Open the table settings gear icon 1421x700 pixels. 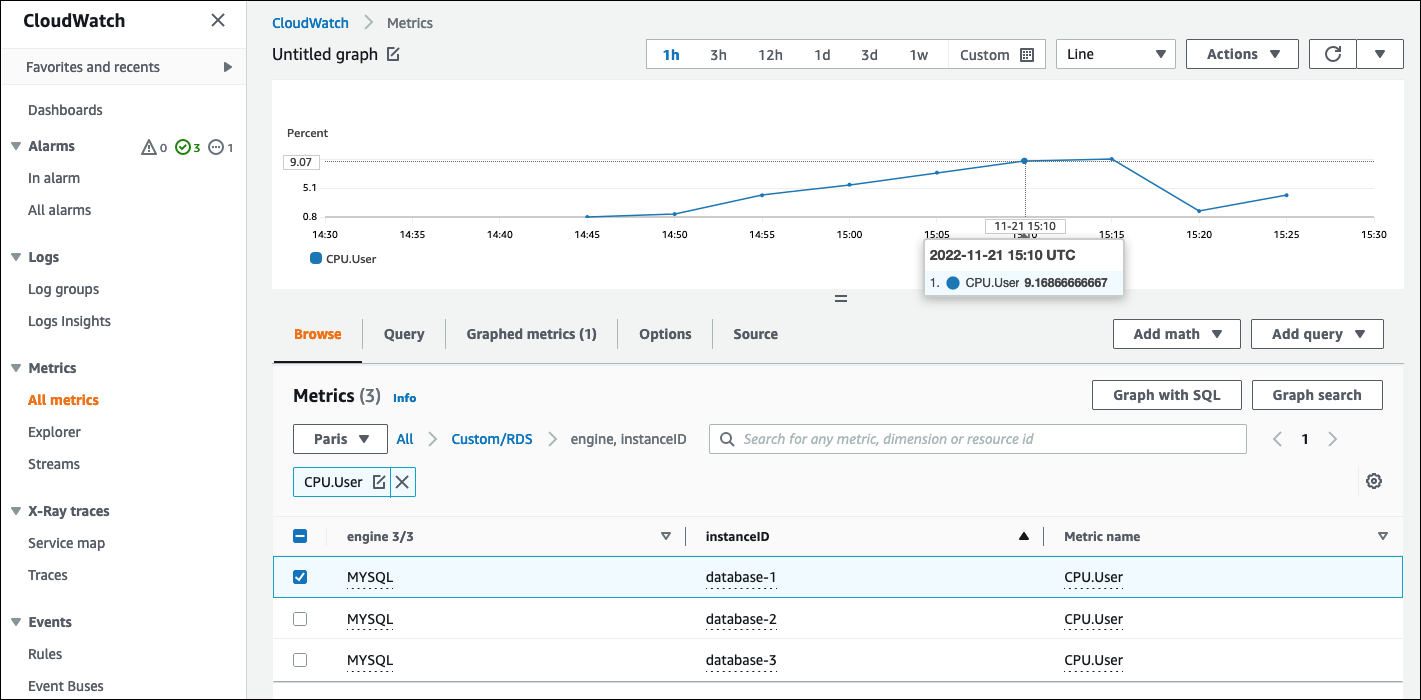[1374, 481]
